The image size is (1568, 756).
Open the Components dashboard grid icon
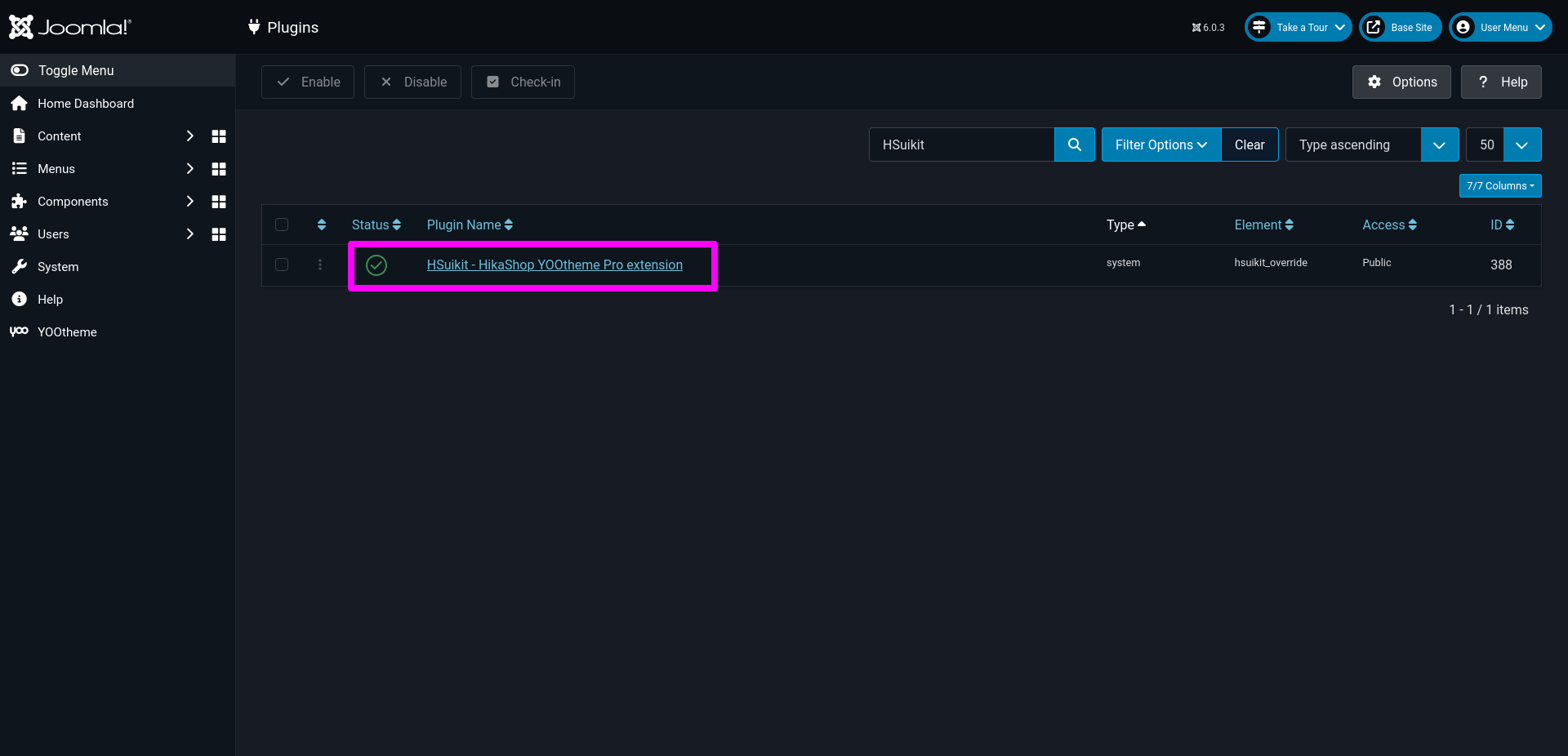218,202
